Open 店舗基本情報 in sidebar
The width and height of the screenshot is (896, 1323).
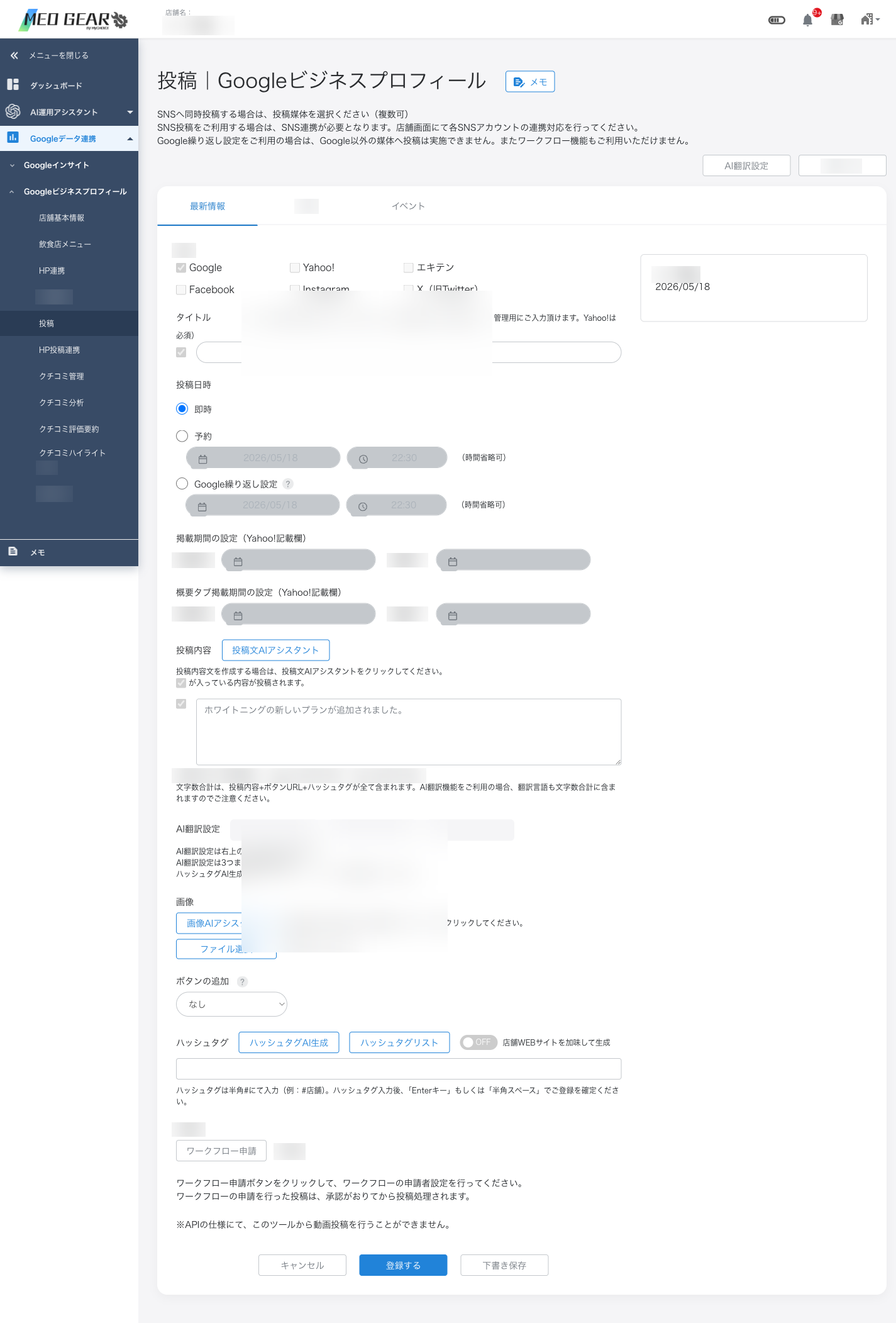[x=62, y=218]
